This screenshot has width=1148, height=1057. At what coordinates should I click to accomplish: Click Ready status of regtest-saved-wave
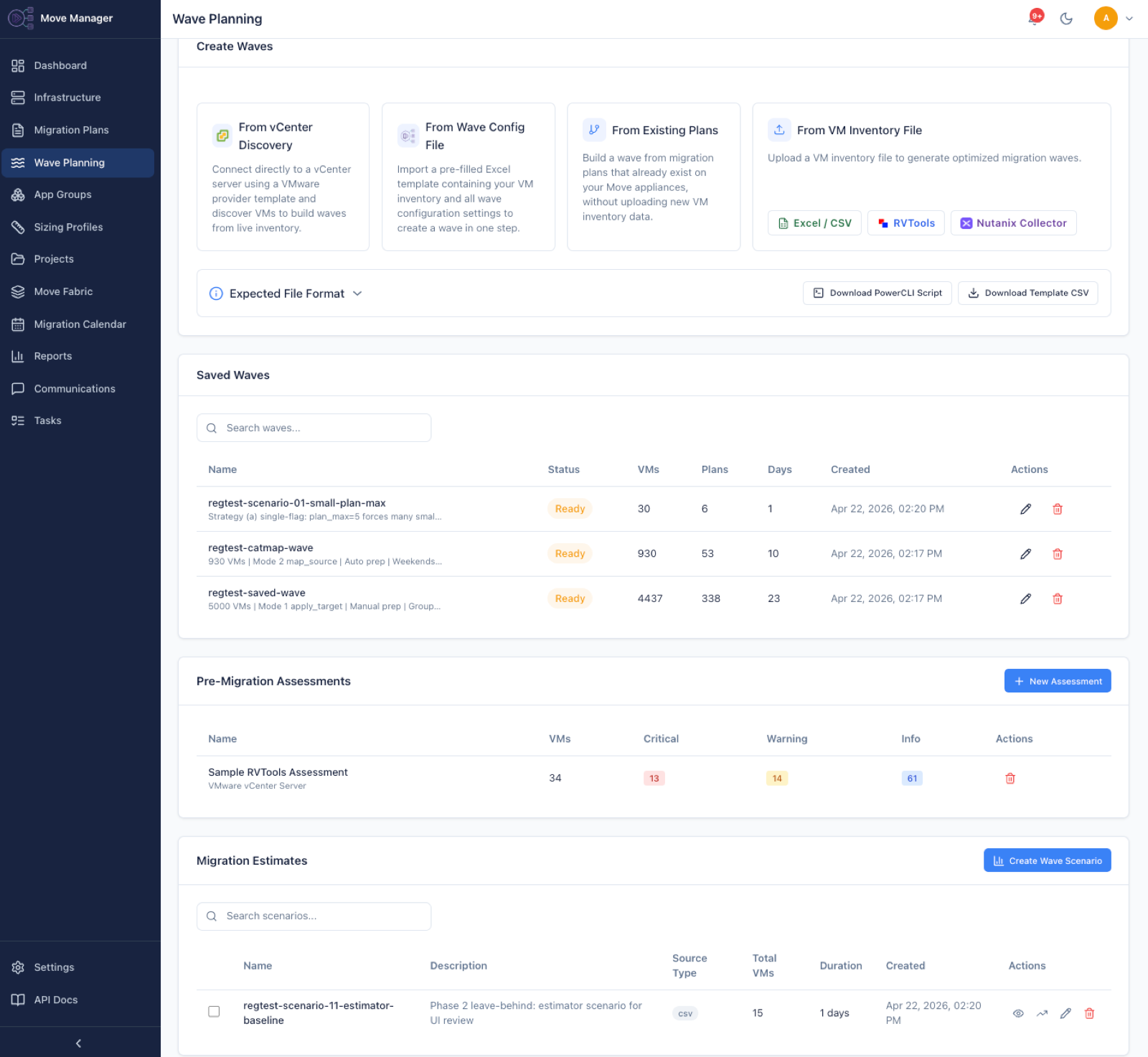point(570,598)
